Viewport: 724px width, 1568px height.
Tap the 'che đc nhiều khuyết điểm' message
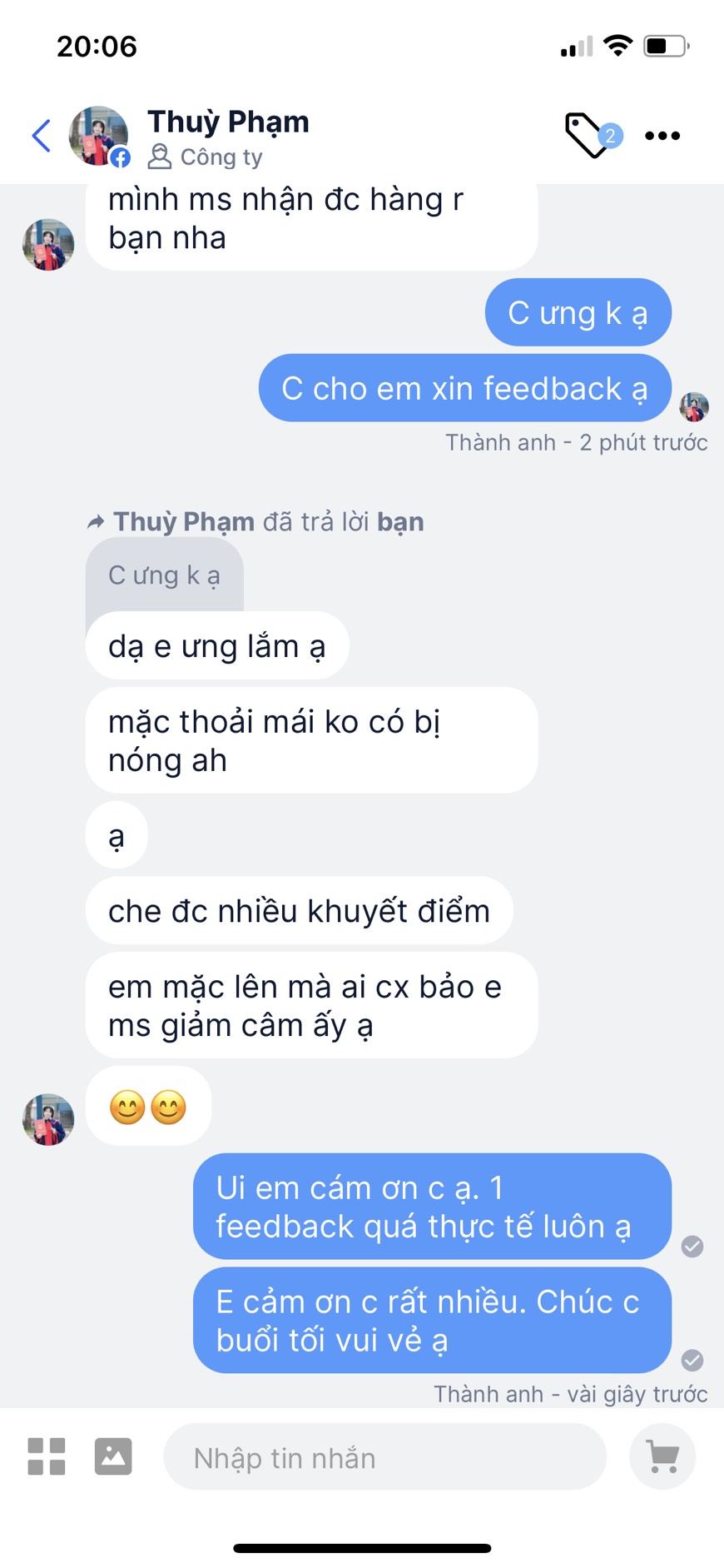299,911
